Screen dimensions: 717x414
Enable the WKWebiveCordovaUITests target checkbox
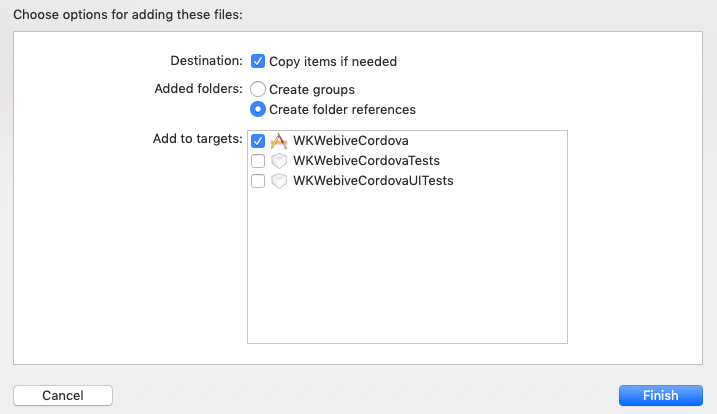258,181
